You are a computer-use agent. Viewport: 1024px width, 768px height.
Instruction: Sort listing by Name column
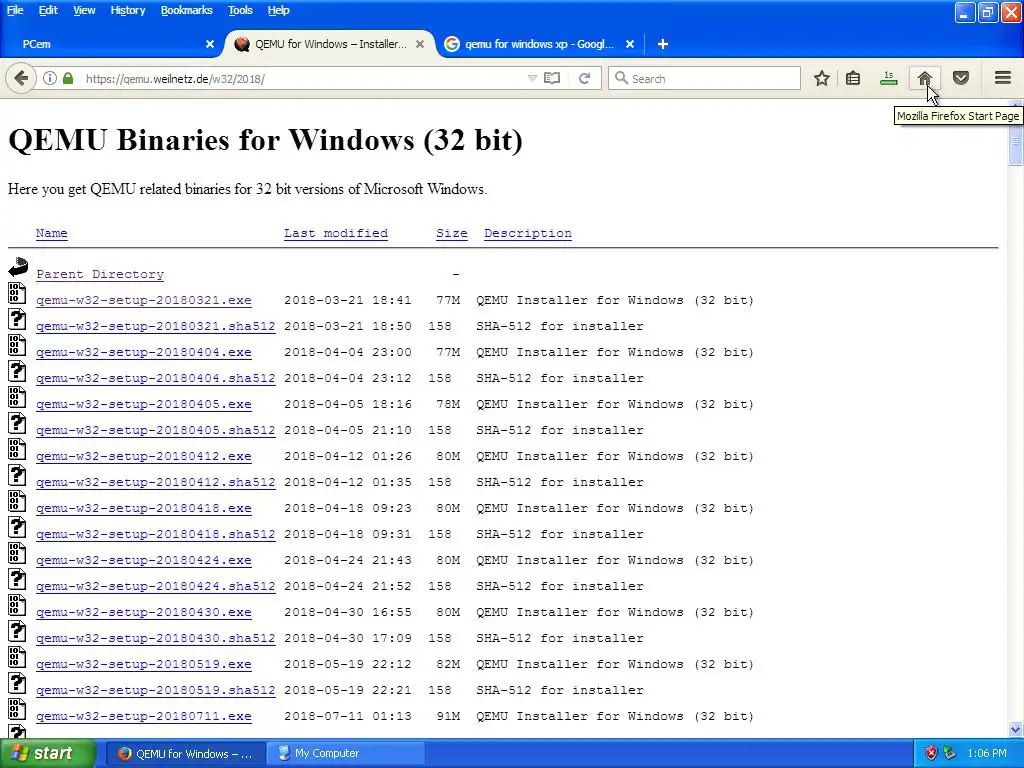point(52,233)
